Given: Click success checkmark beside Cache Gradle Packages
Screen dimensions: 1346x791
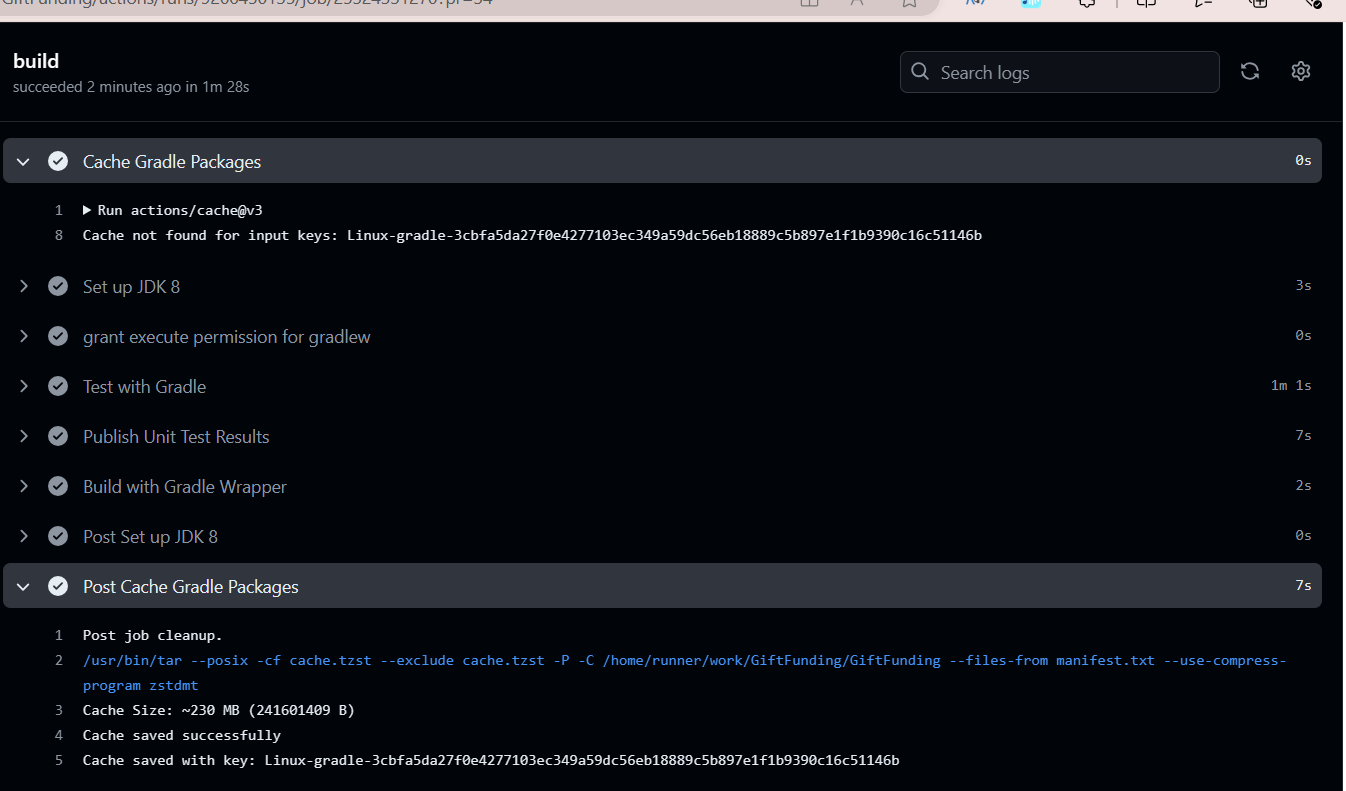Looking at the screenshot, I should [58, 161].
